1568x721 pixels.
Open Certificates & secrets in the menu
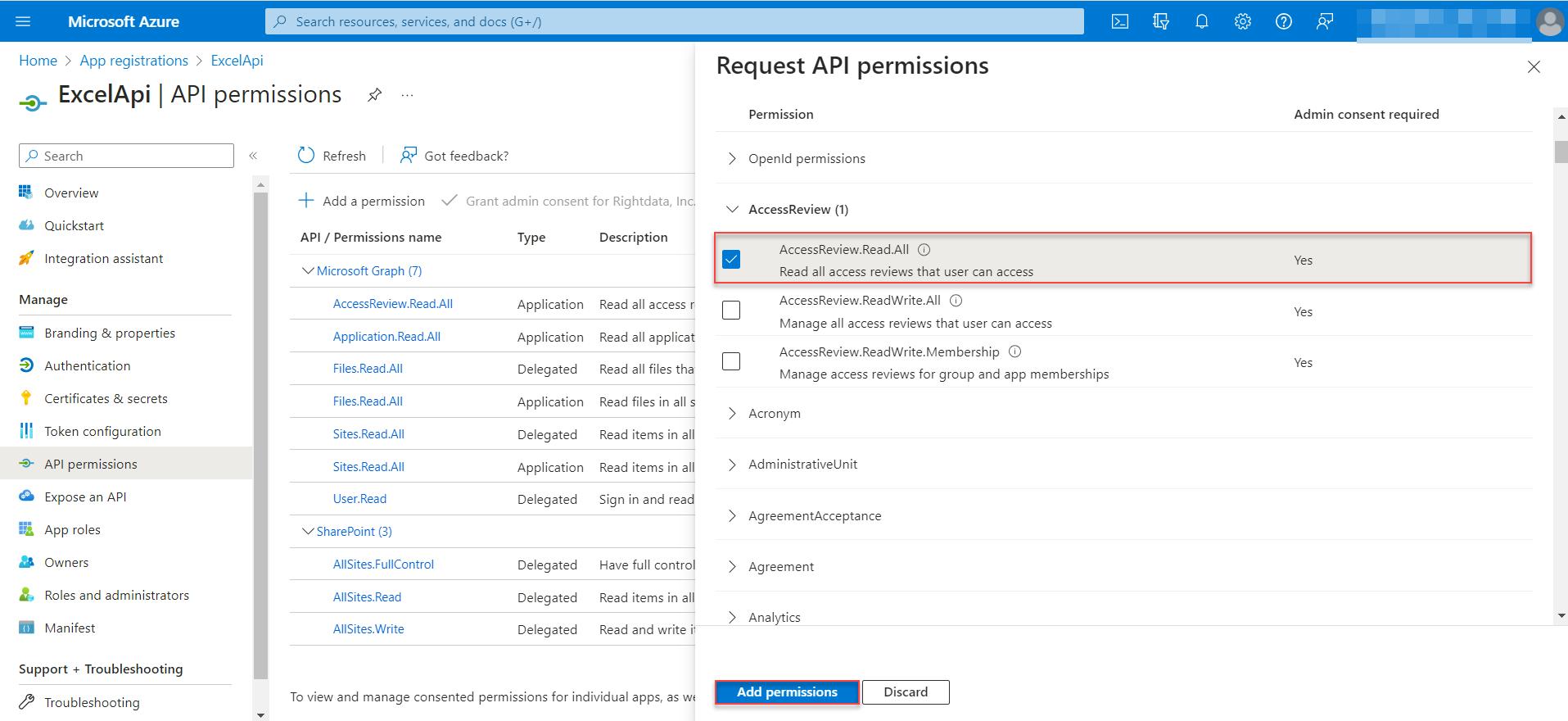tap(106, 399)
